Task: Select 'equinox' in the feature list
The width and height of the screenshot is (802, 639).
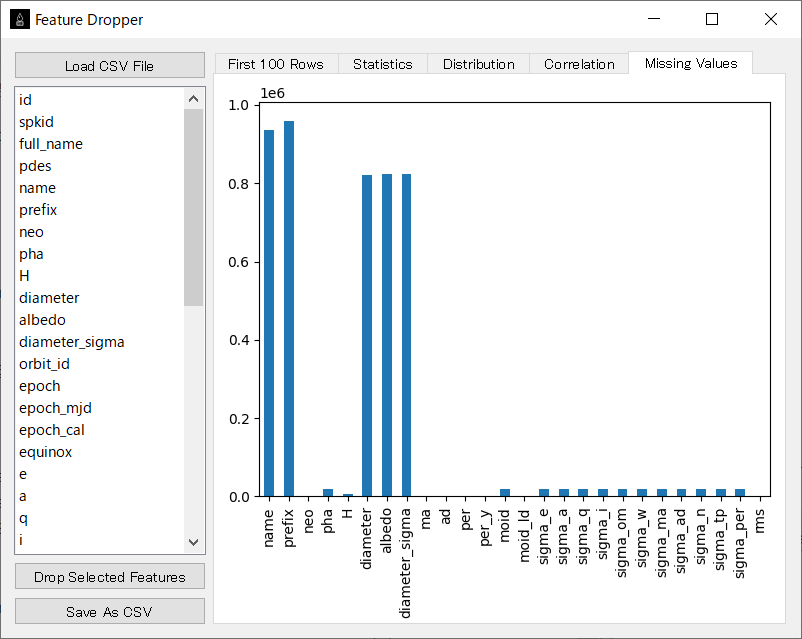Action: tap(100, 452)
